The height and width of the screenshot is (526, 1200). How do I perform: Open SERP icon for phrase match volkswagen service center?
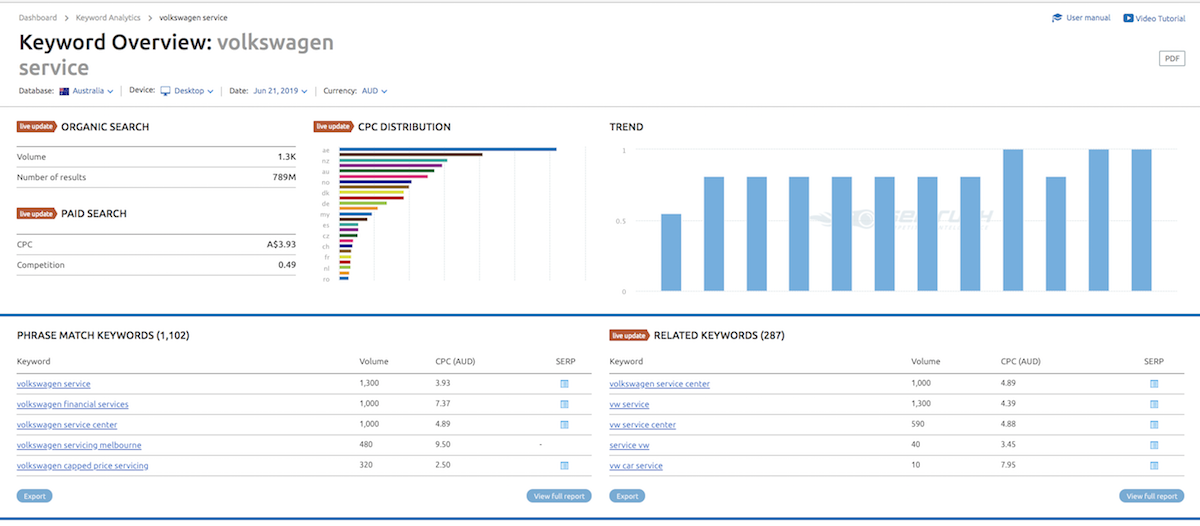click(x=564, y=425)
